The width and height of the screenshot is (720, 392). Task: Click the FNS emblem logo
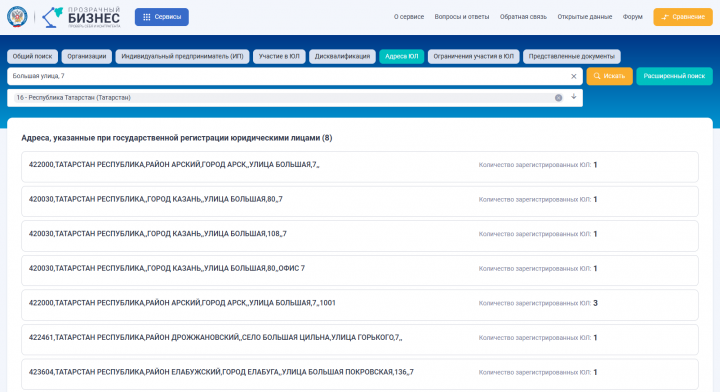click(17, 17)
